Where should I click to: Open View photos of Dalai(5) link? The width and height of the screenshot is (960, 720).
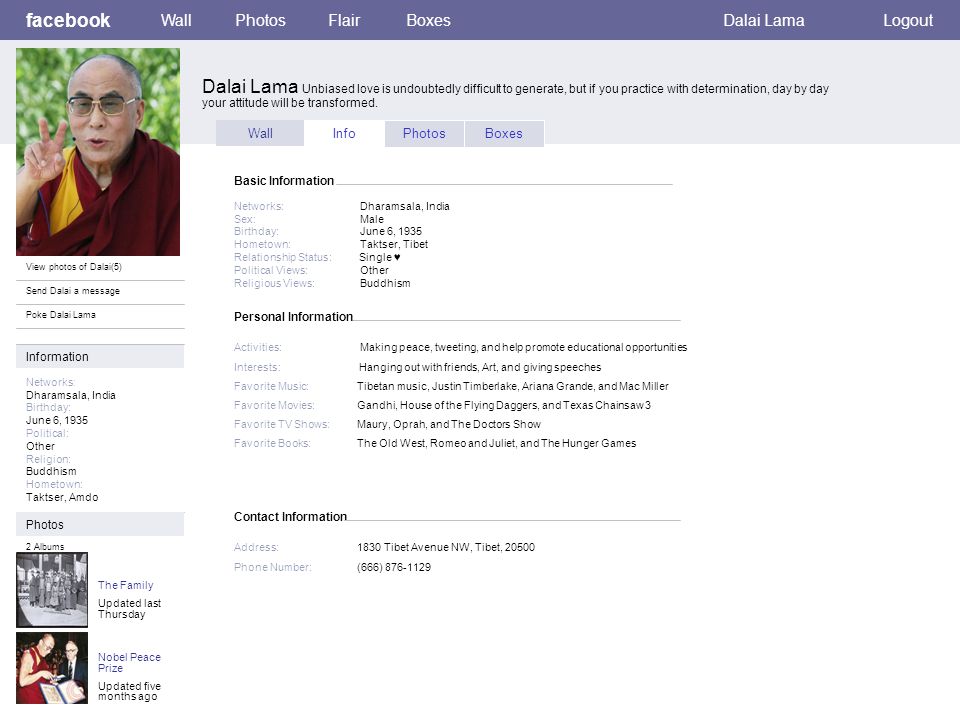73,267
